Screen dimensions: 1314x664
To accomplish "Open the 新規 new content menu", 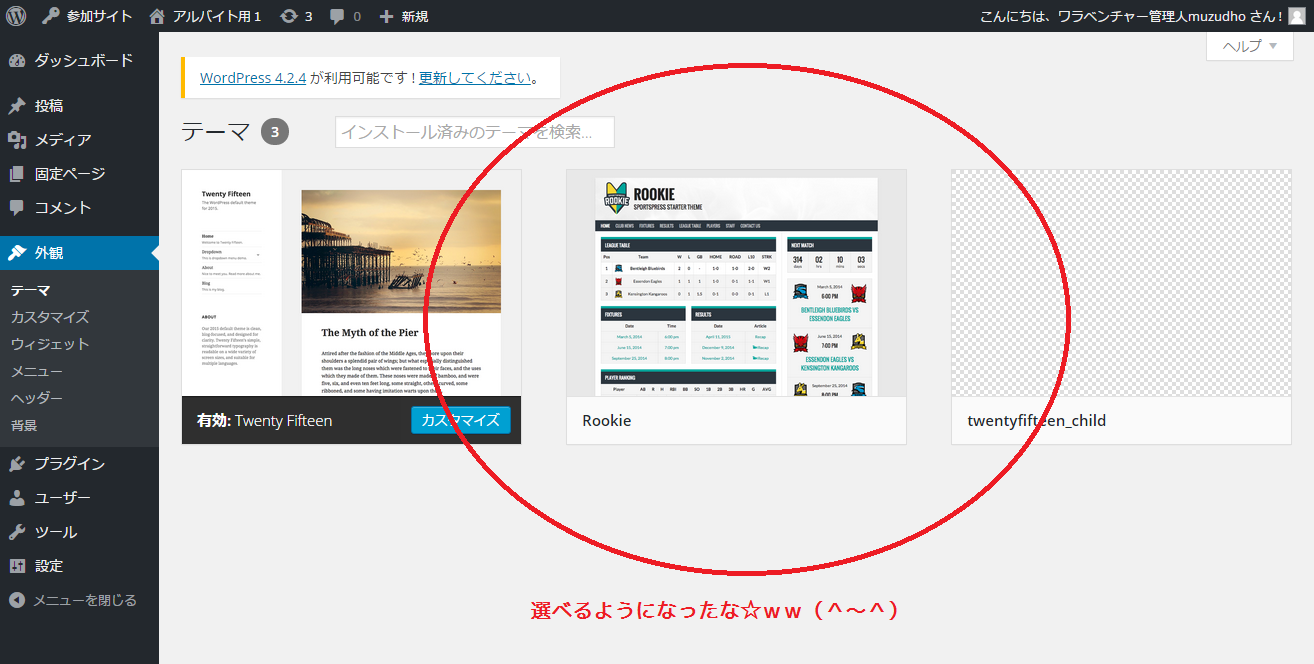I will [404, 16].
